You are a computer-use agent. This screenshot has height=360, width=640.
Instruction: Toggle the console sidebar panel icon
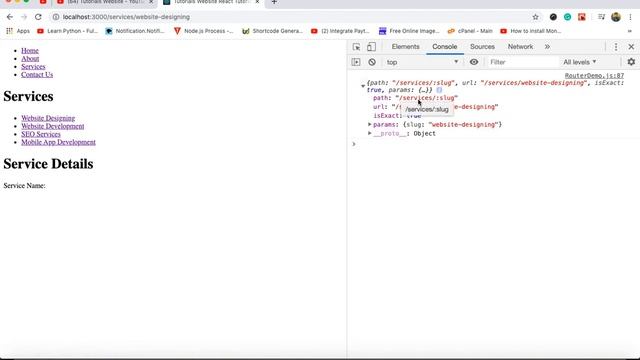click(356, 62)
